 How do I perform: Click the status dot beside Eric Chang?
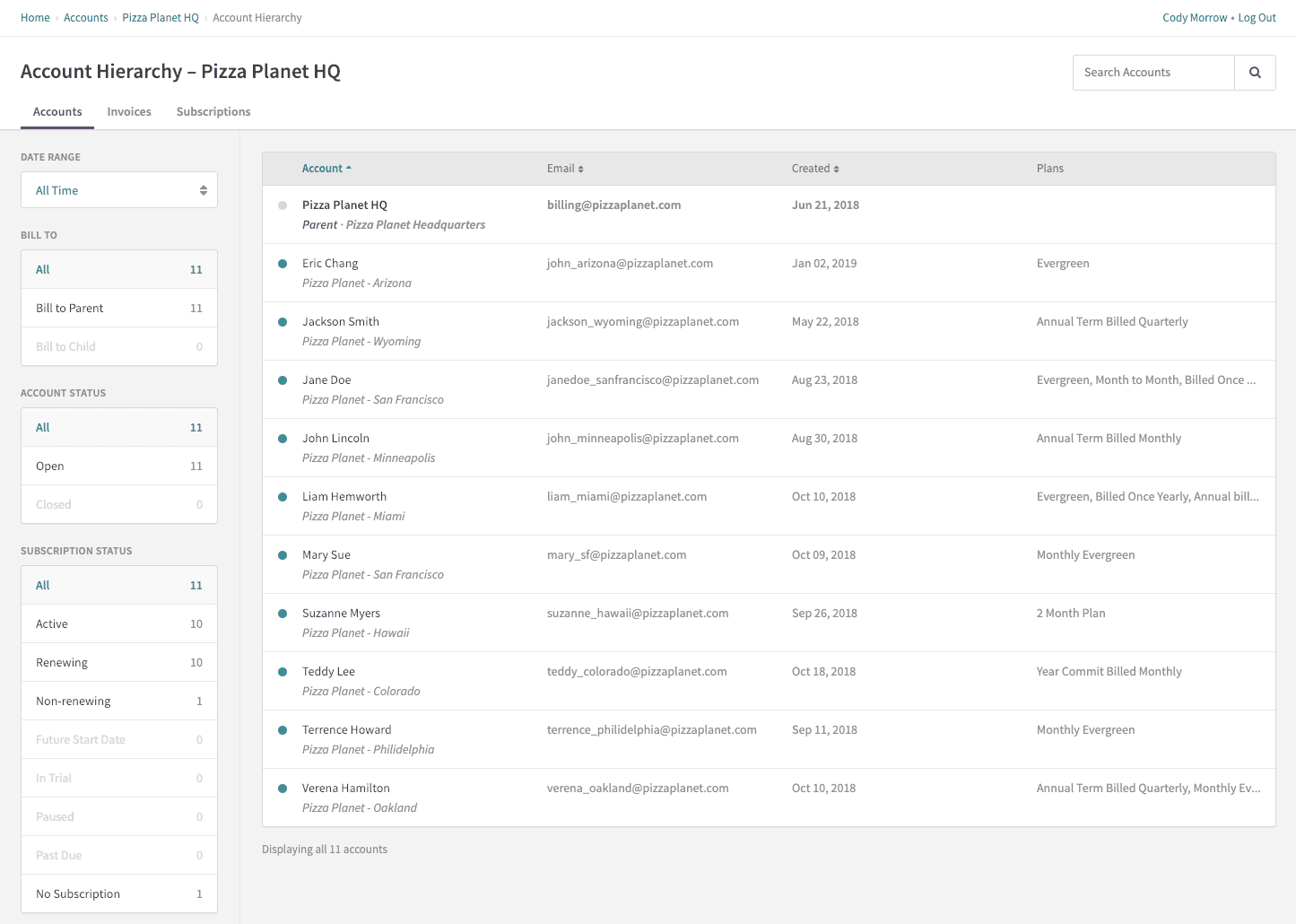click(x=282, y=263)
